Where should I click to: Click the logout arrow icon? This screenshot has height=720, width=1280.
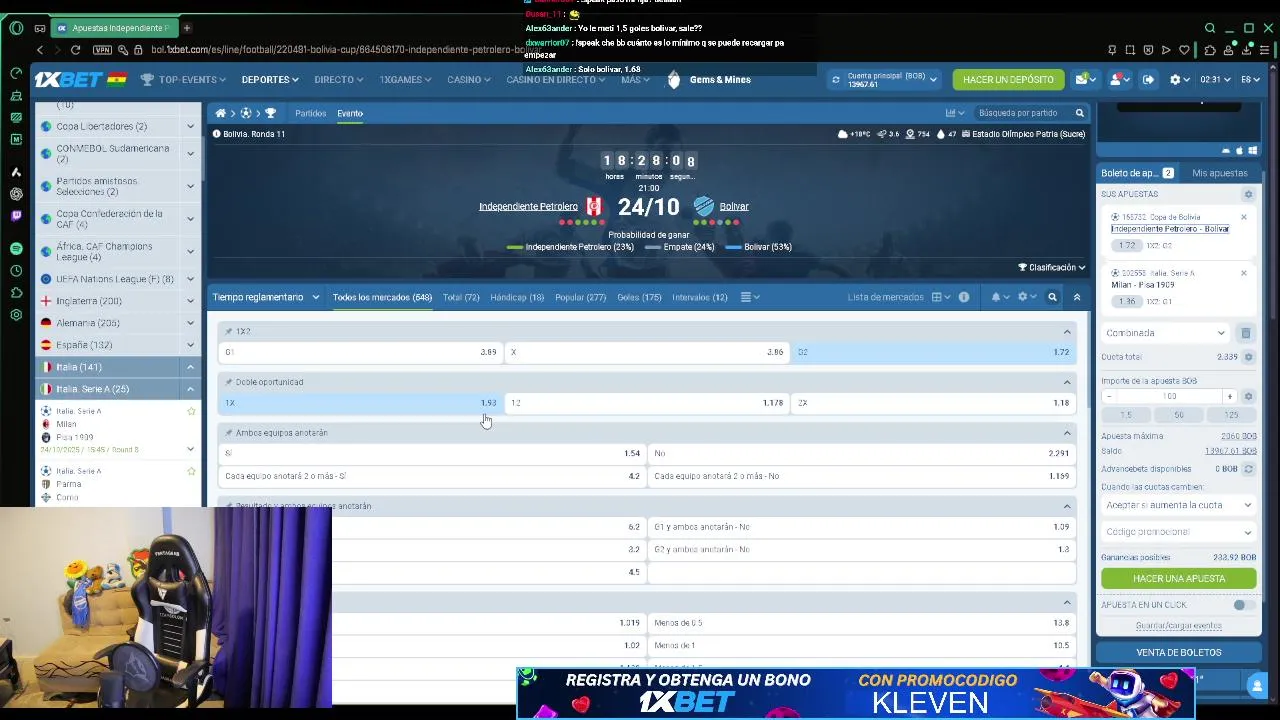coord(1148,79)
